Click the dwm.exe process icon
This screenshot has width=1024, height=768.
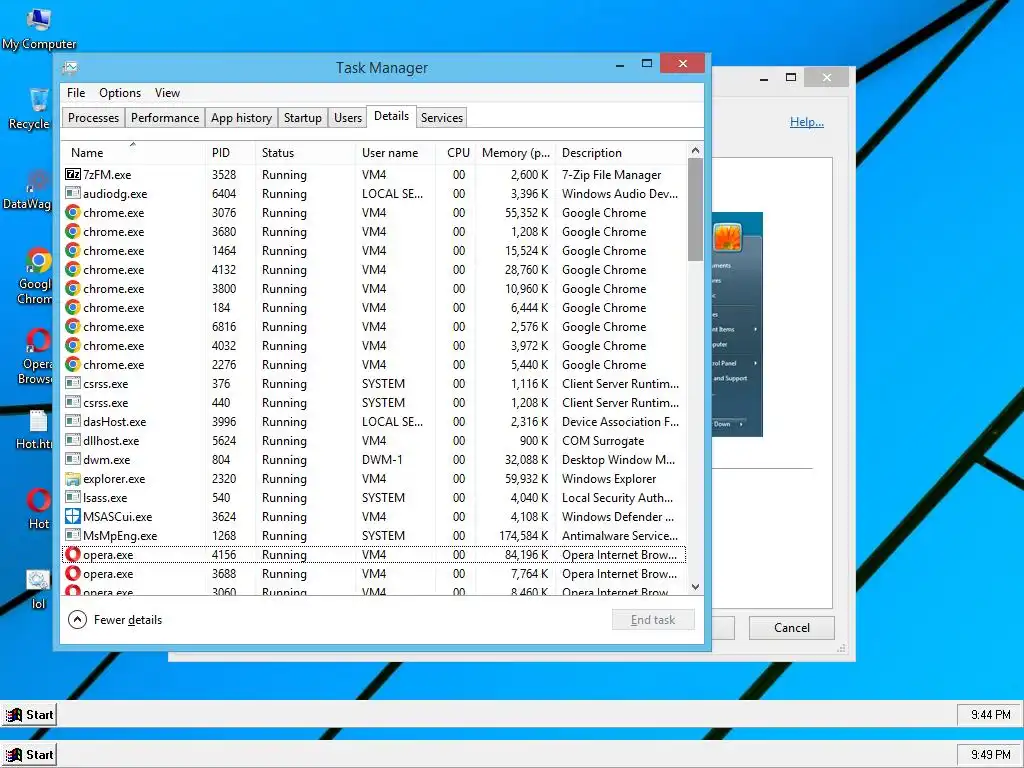pyautogui.click(x=72, y=460)
